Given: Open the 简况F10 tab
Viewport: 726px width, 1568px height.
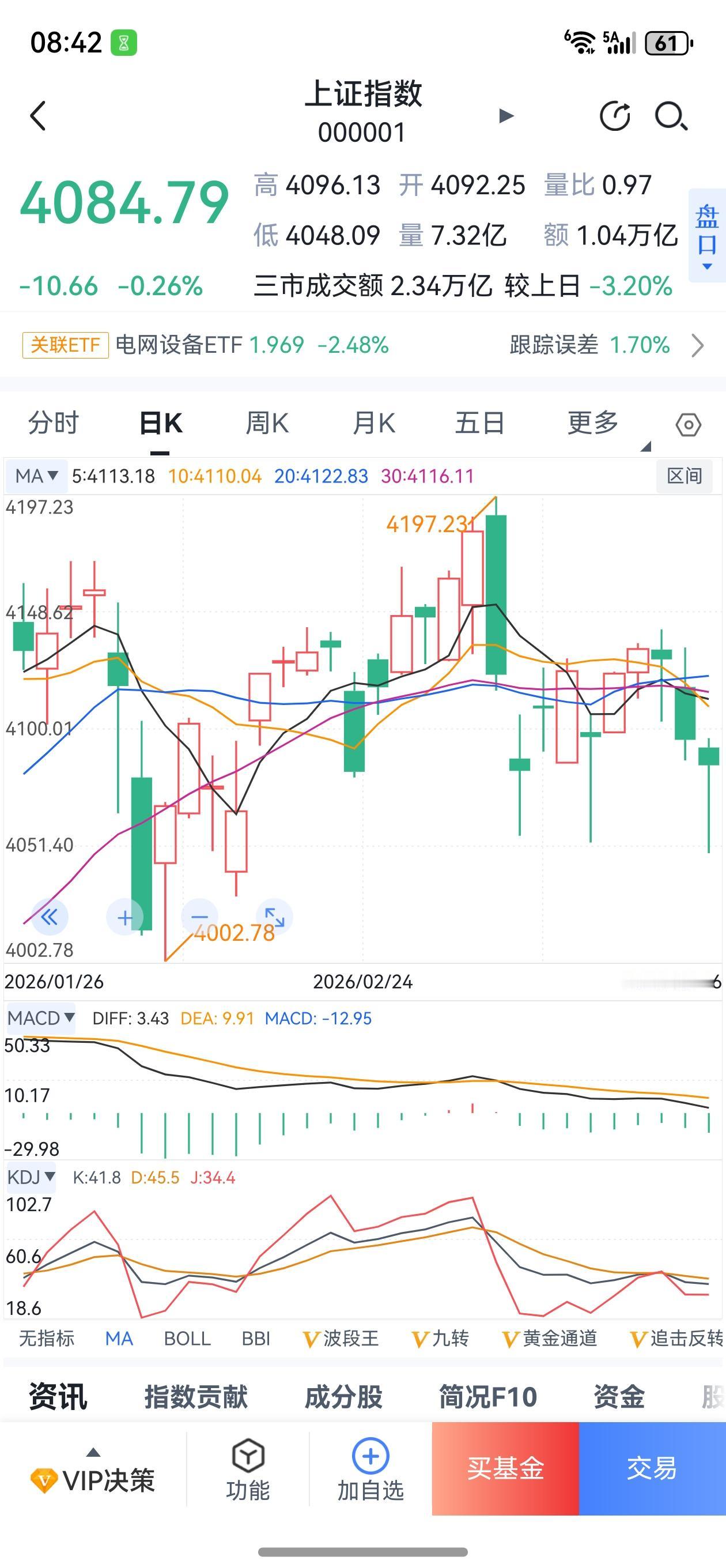Looking at the screenshot, I should tap(488, 1396).
